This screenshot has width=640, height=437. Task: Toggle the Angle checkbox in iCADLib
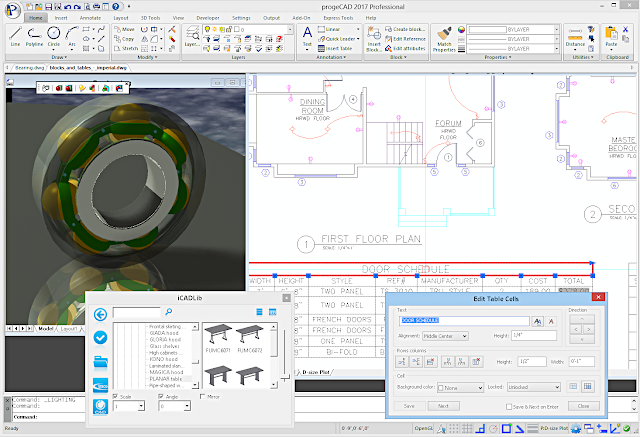pos(161,396)
